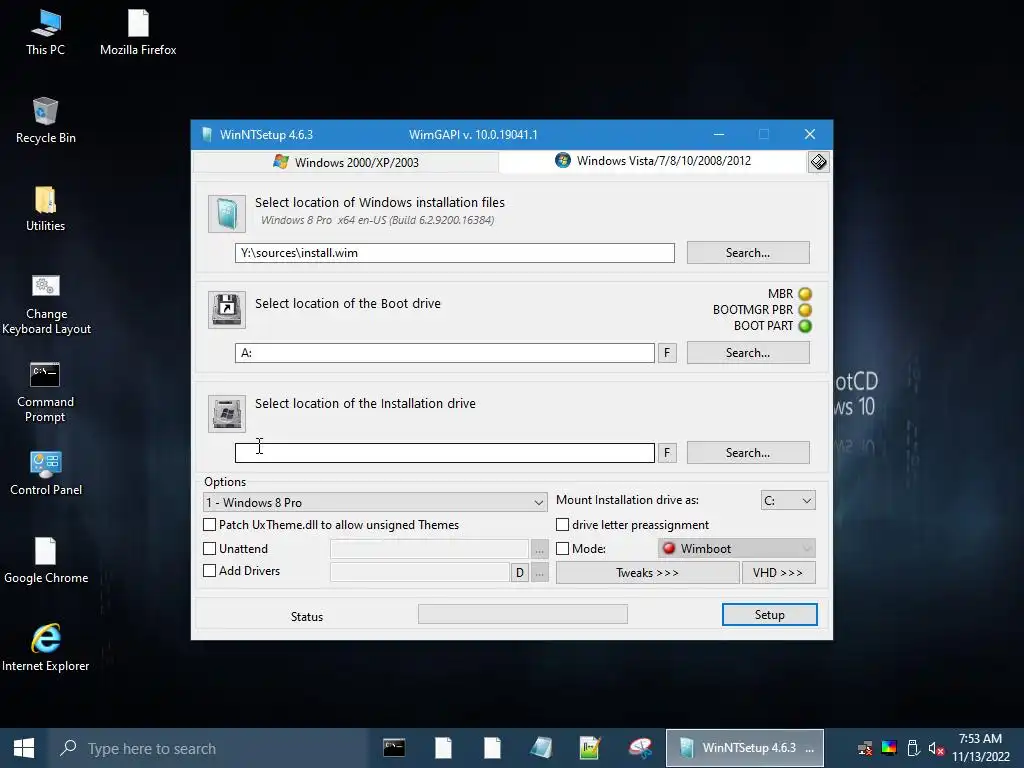Image resolution: width=1024 pixels, height=768 pixels.
Task: Click browse button beside Unattend field
Action: tap(539, 550)
